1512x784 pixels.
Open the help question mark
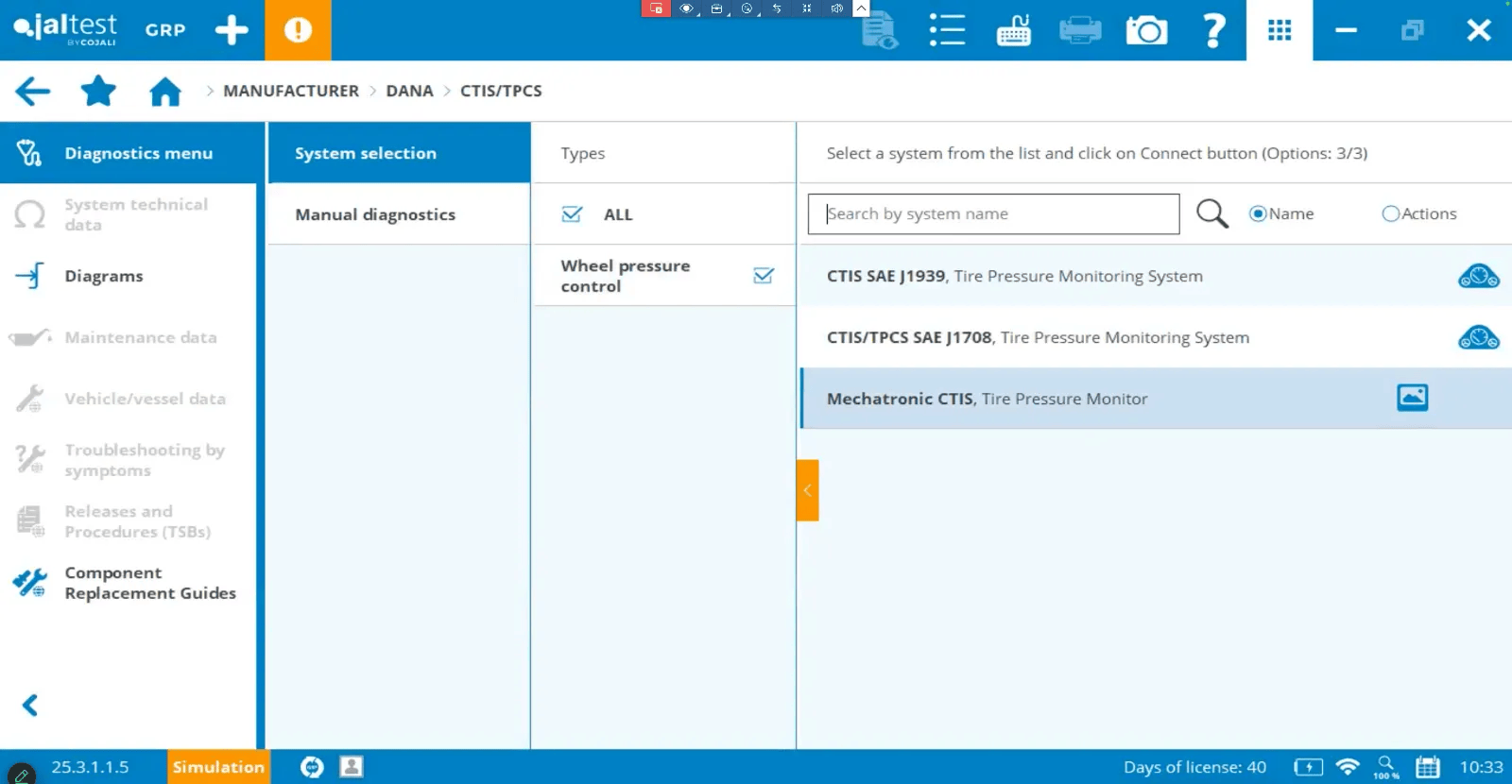pyautogui.click(x=1213, y=30)
